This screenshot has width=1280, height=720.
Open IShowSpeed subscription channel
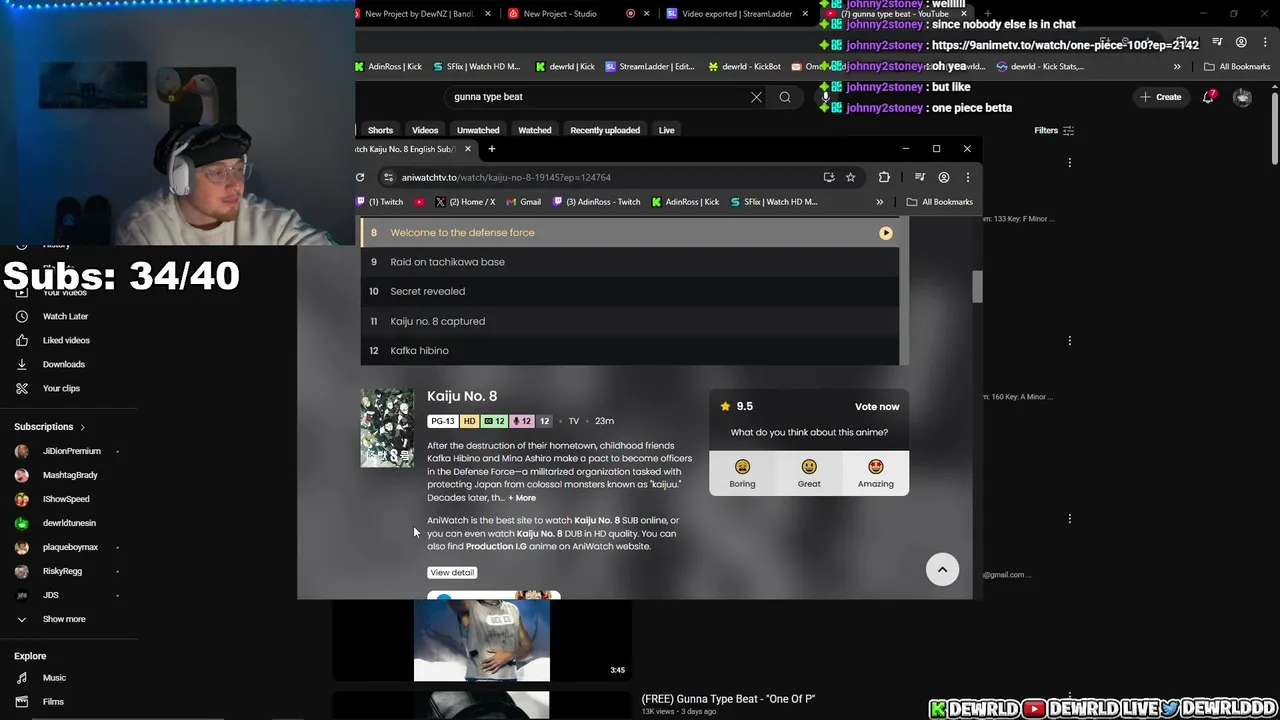point(66,499)
